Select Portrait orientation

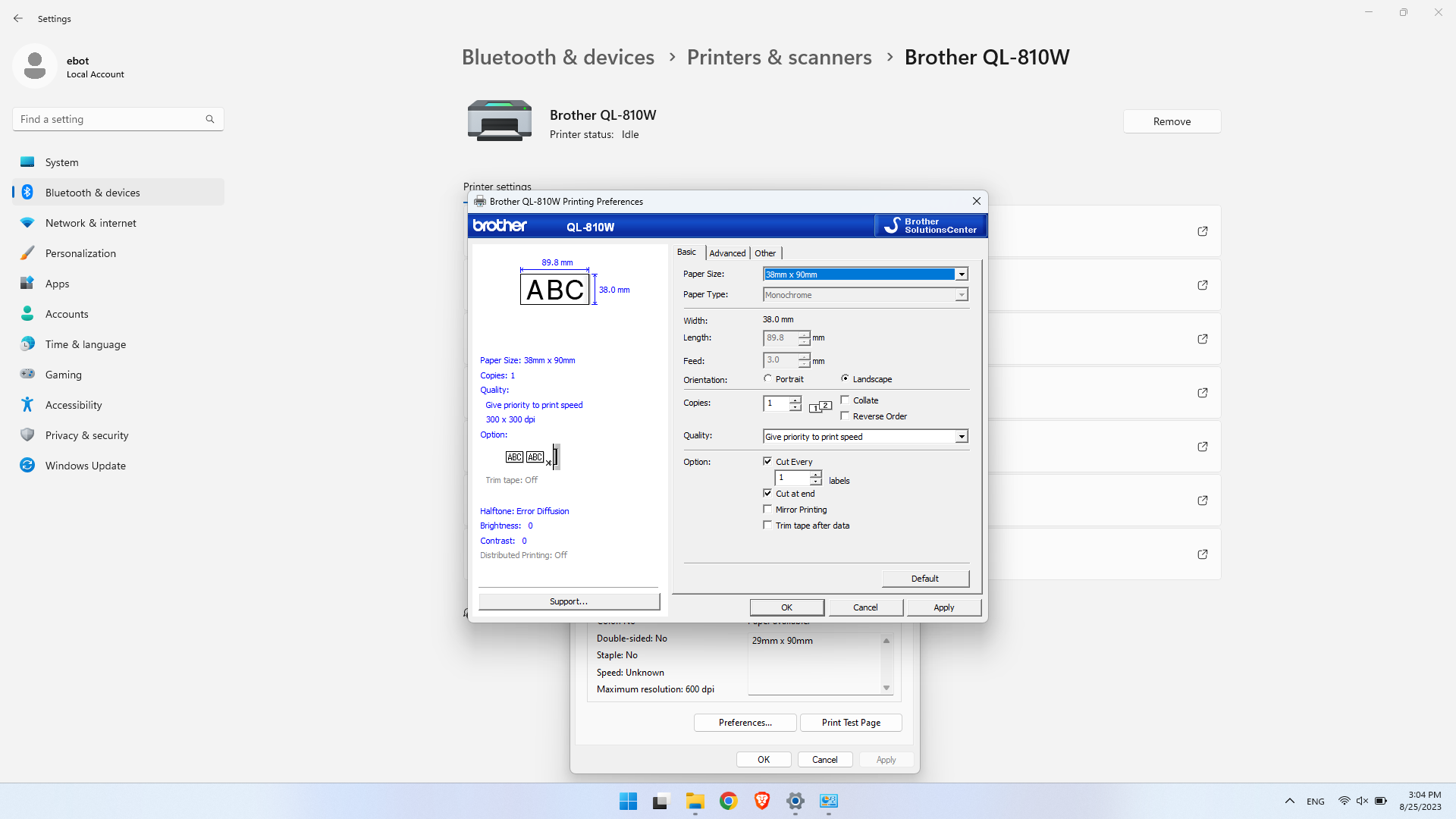tap(768, 378)
